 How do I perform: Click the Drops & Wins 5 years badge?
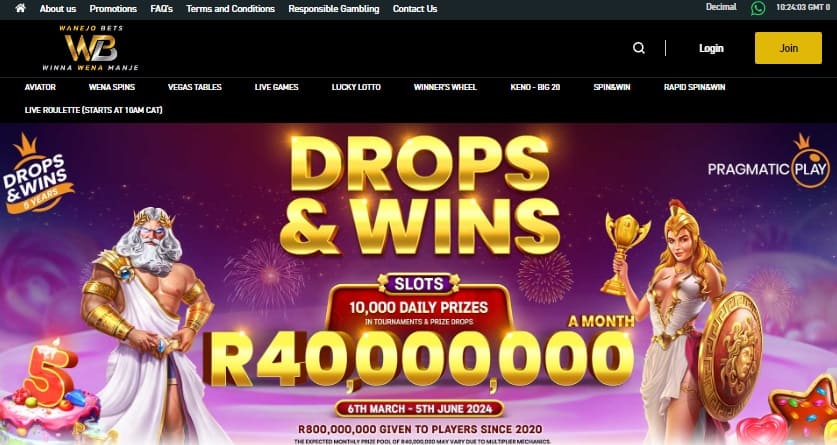point(37,173)
